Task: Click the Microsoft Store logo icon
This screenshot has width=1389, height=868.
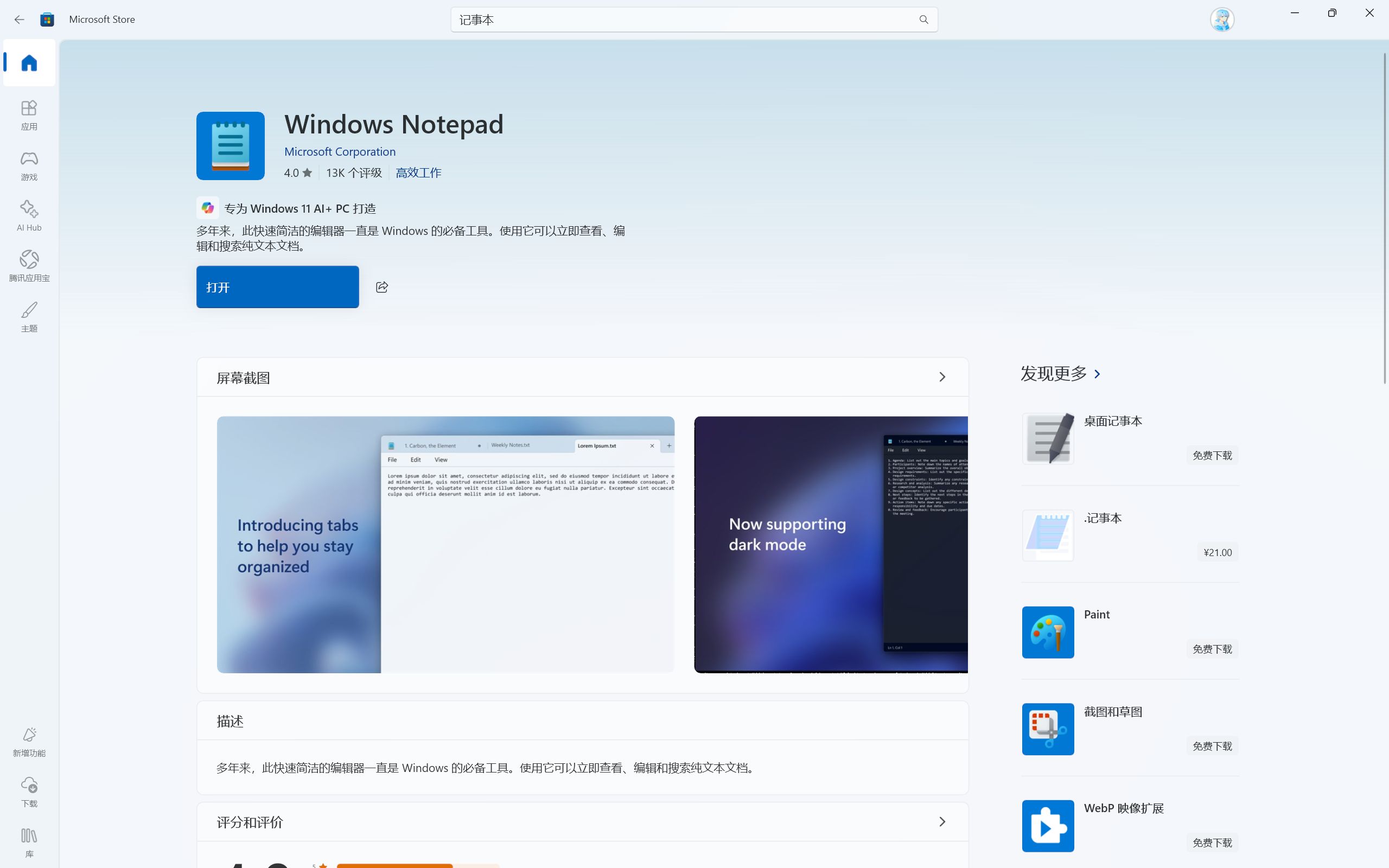Action: coord(47,20)
